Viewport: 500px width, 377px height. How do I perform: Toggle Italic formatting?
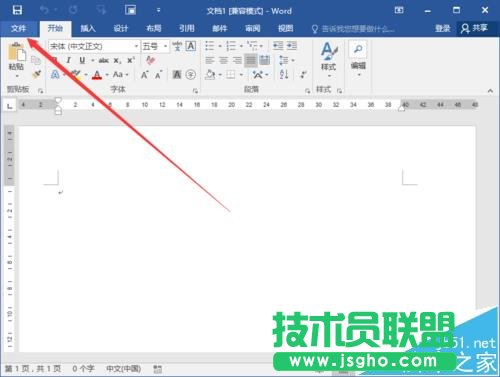(x=68, y=60)
